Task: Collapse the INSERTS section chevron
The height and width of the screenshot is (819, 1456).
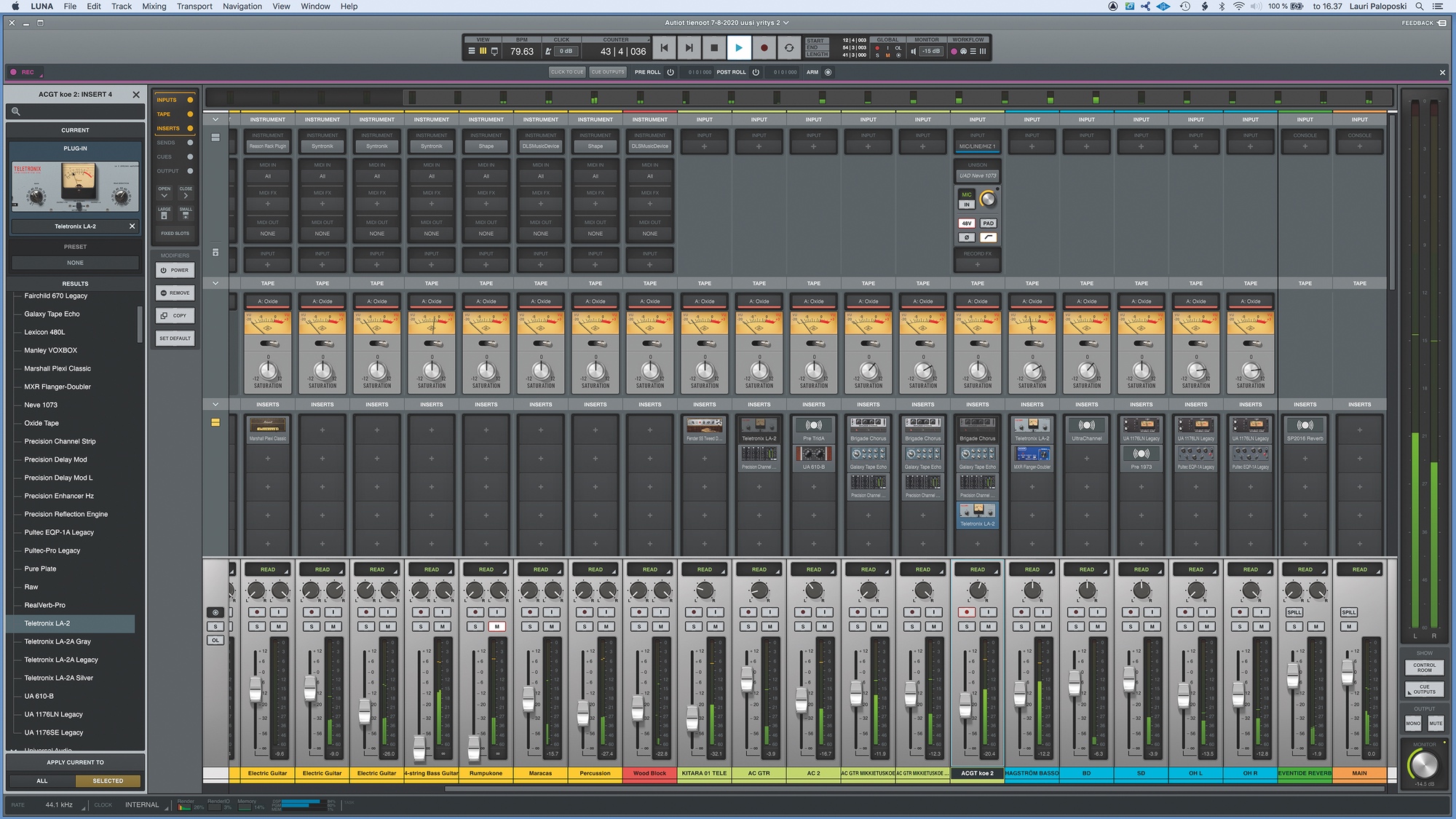Action: click(215, 404)
